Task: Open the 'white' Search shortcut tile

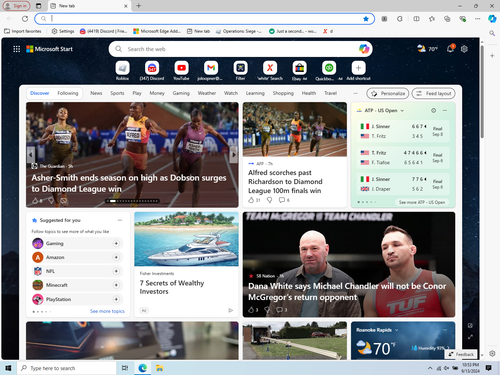Action: pos(270,68)
